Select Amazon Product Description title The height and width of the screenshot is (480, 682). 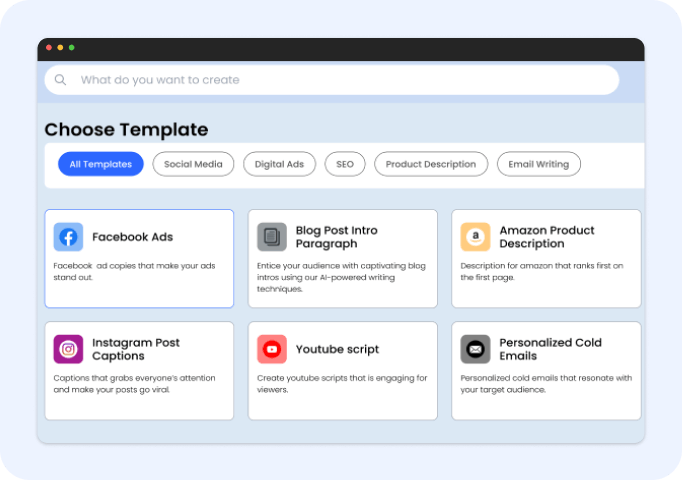[547, 237]
